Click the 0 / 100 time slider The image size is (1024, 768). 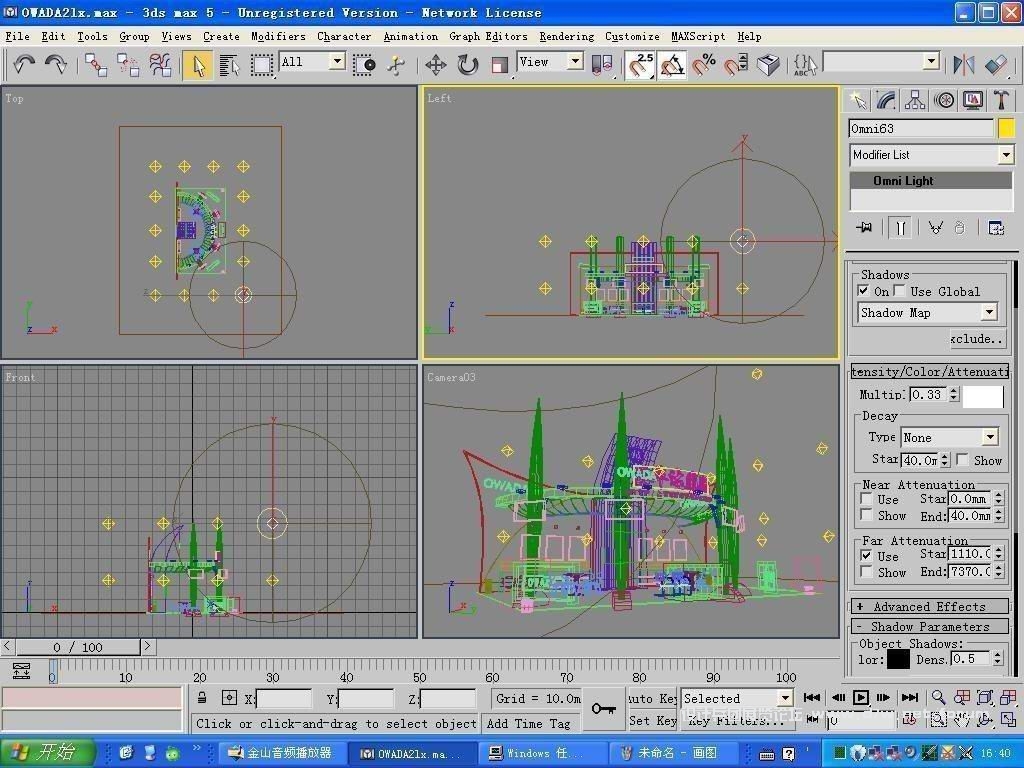click(x=78, y=647)
